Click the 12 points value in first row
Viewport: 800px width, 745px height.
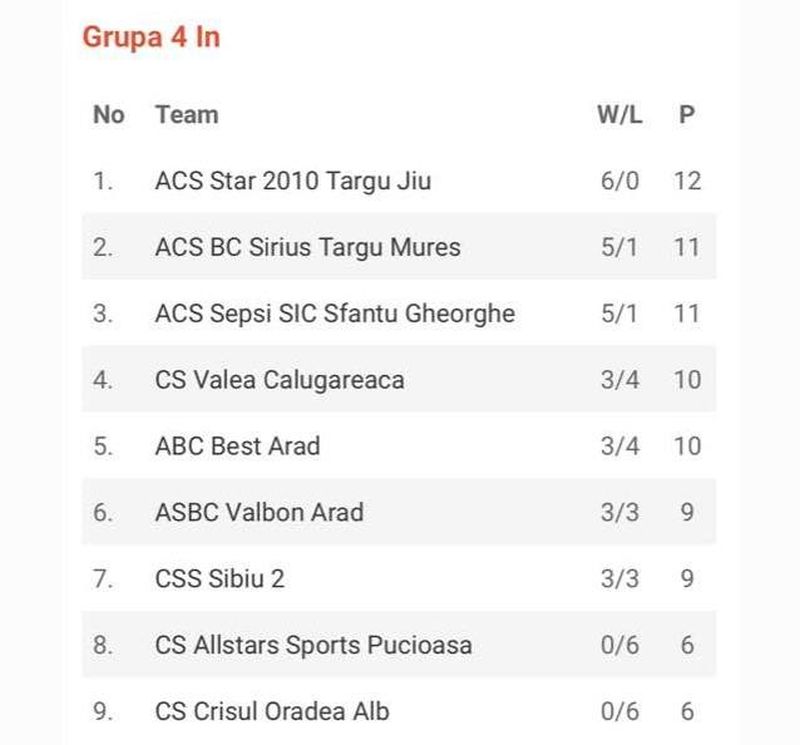pos(687,181)
